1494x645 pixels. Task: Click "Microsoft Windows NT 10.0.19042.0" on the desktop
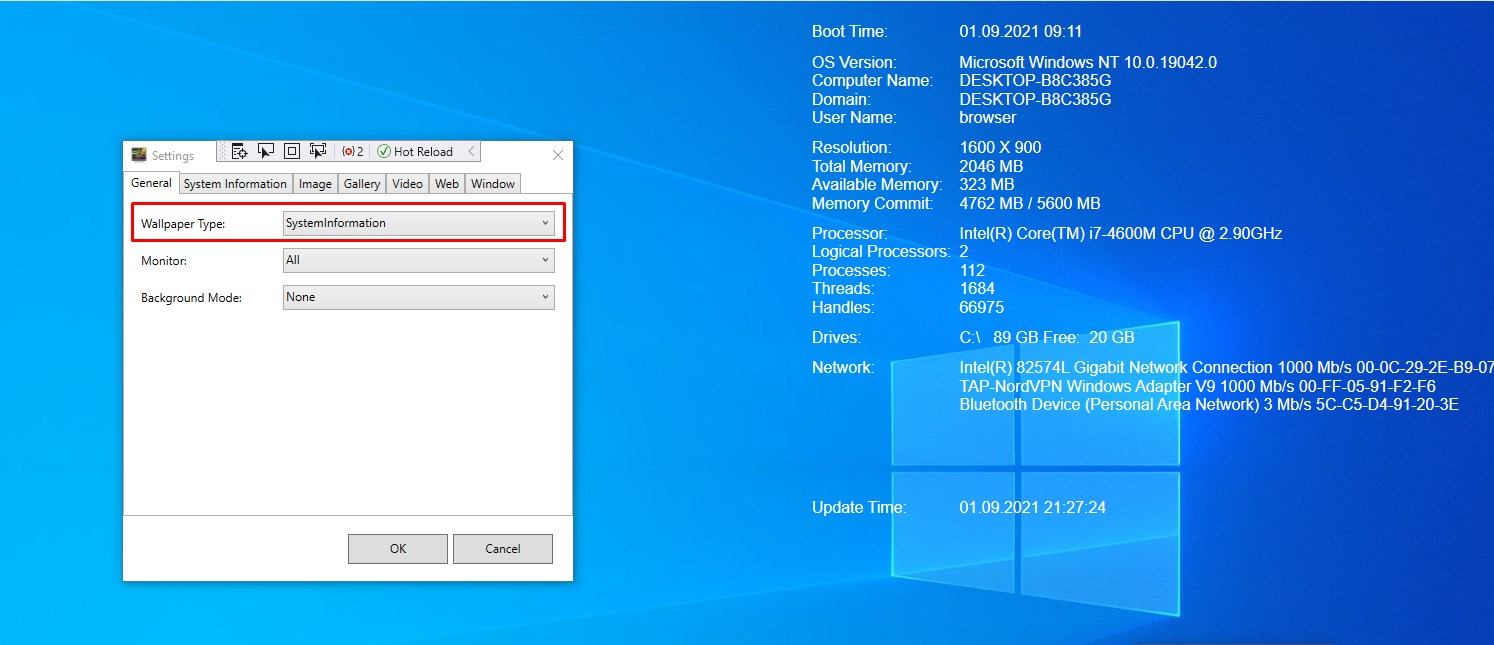[1088, 62]
